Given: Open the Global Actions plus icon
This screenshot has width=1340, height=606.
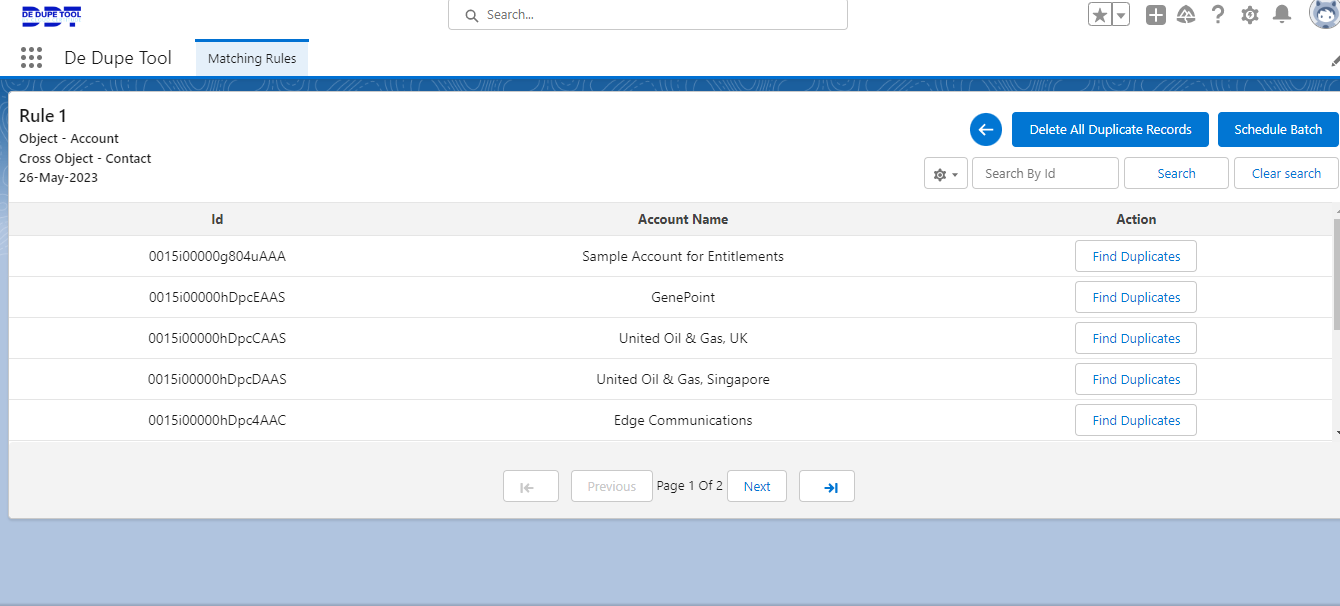Looking at the screenshot, I should pyautogui.click(x=1155, y=15).
